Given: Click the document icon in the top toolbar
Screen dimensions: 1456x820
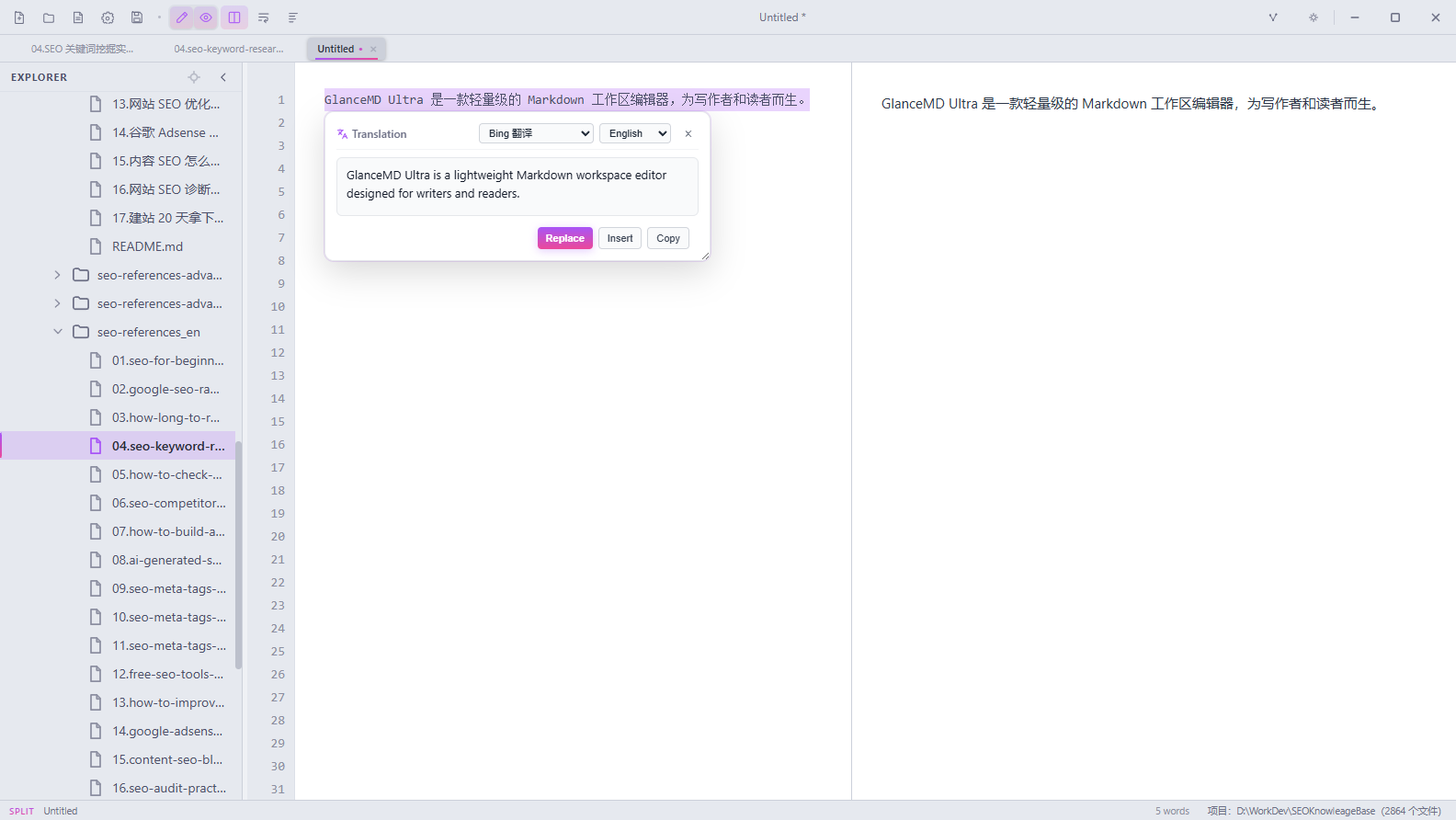Looking at the screenshot, I should click(78, 17).
